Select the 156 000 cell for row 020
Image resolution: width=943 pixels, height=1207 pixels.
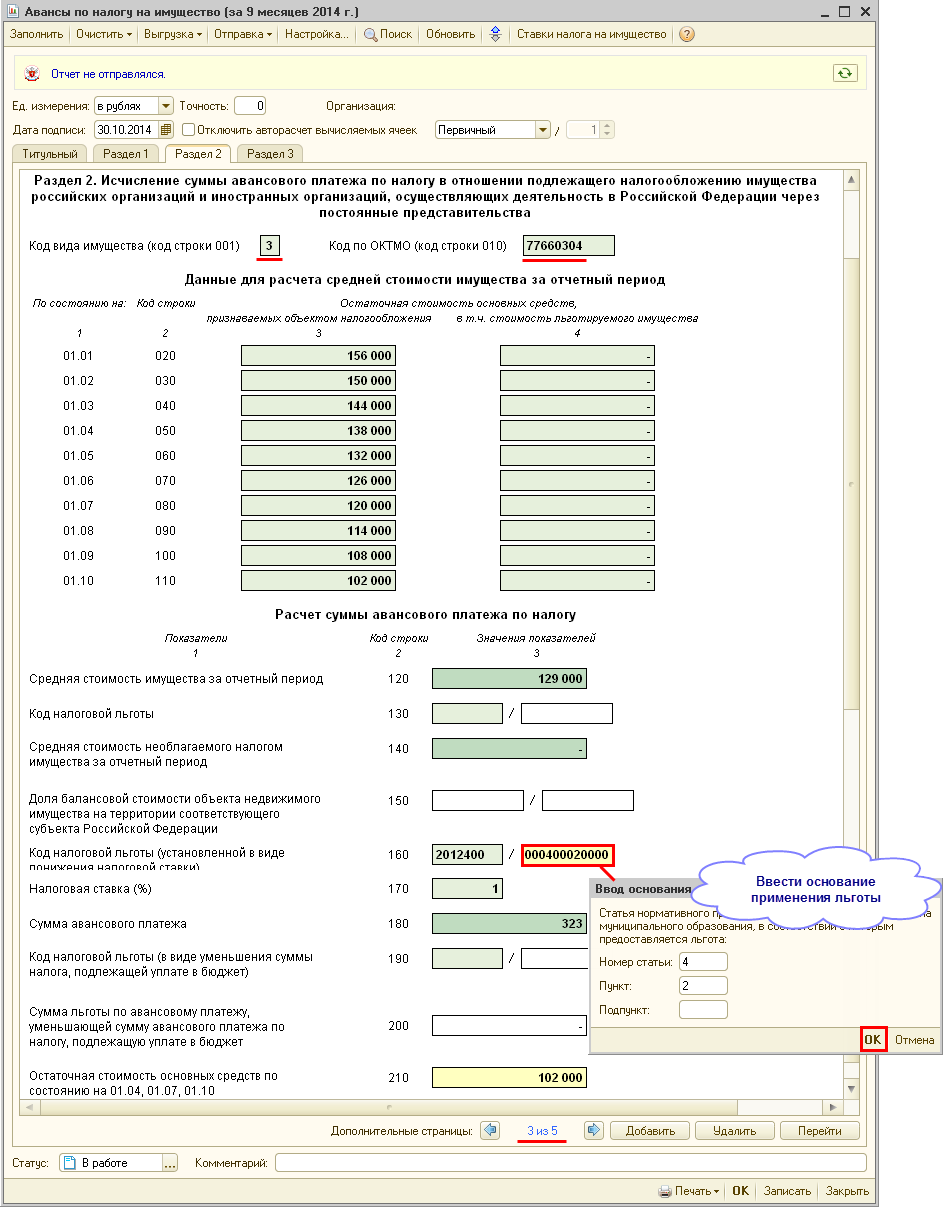pos(318,356)
